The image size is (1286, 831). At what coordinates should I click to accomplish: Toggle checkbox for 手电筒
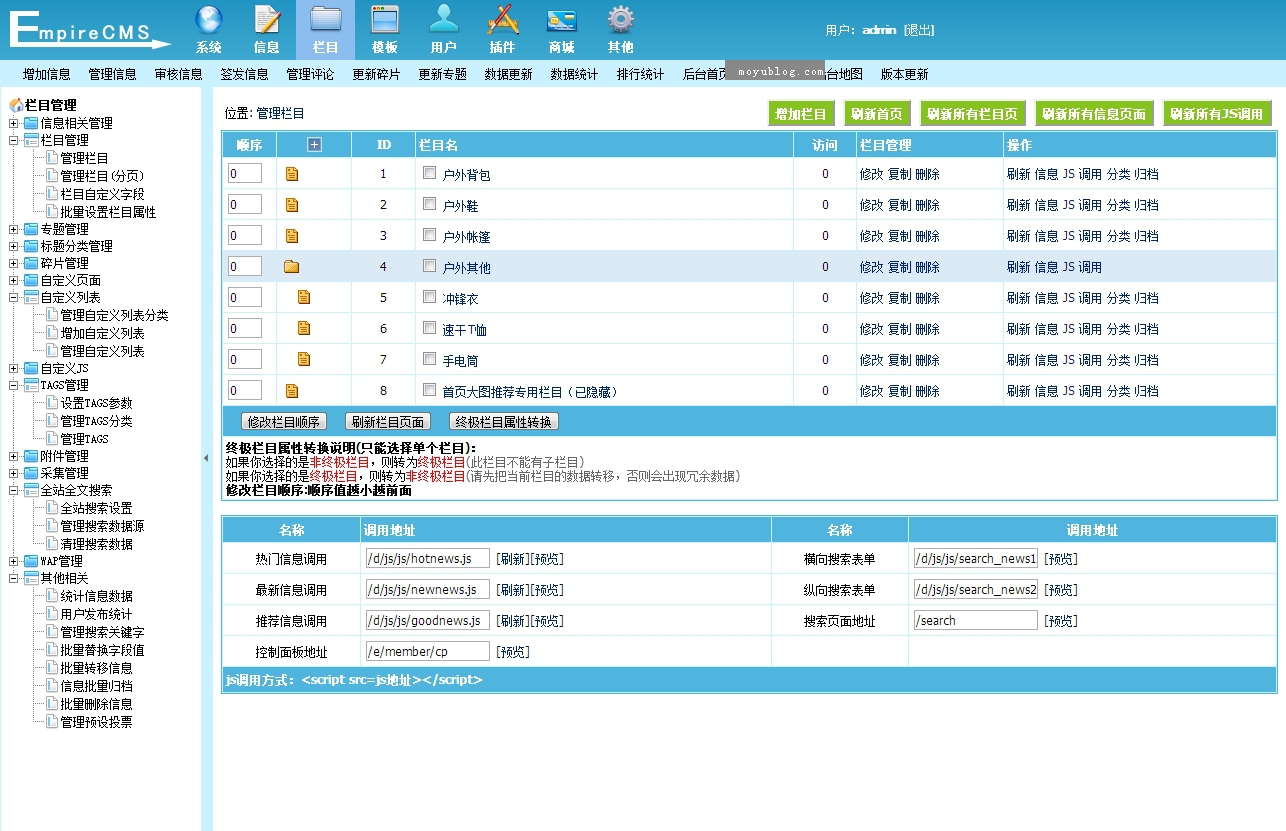429,359
